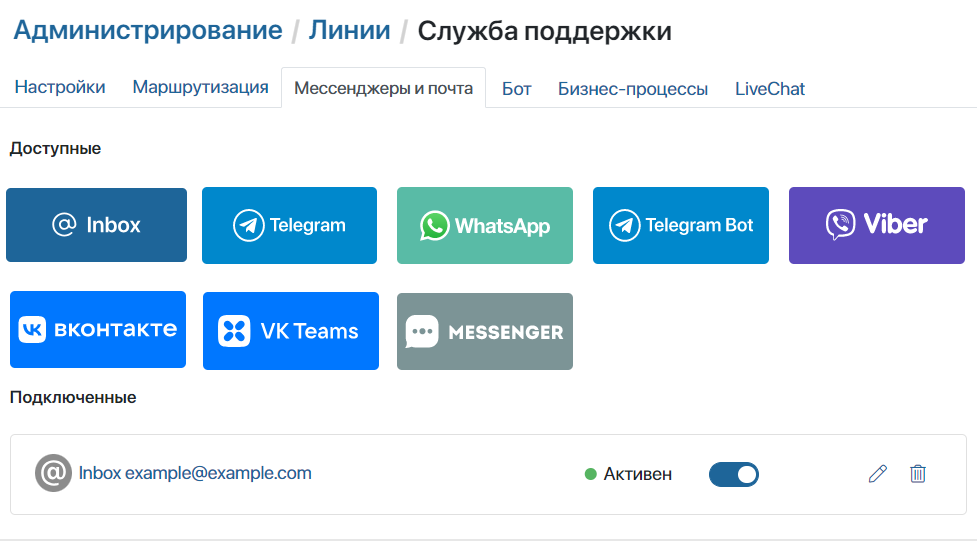Delete the connected Inbox with trash icon
The width and height of the screenshot is (977, 541).
pos(918,474)
